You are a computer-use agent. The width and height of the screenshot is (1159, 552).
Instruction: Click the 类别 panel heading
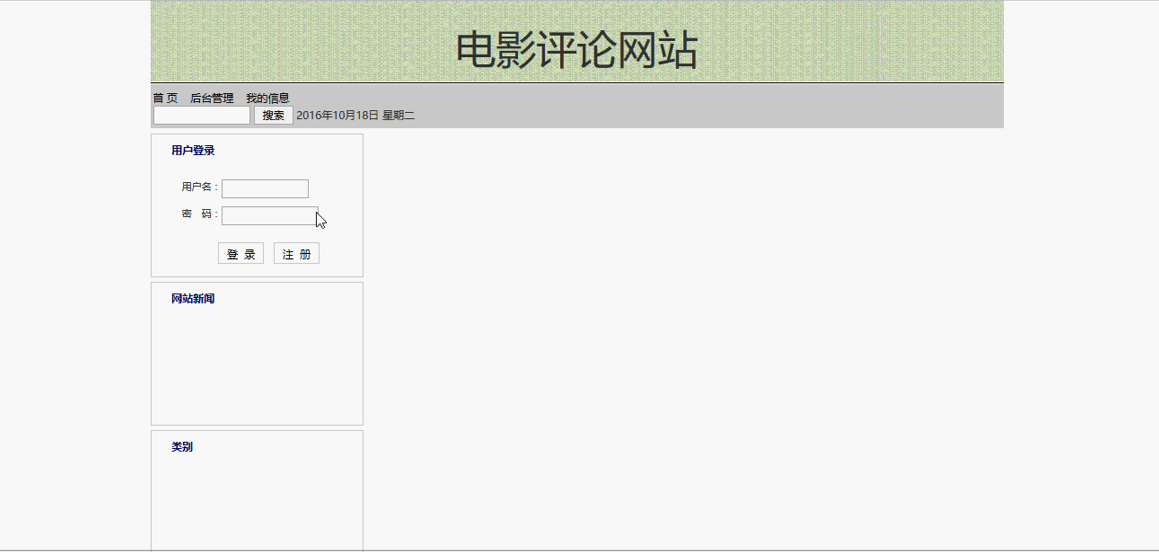coord(182,447)
